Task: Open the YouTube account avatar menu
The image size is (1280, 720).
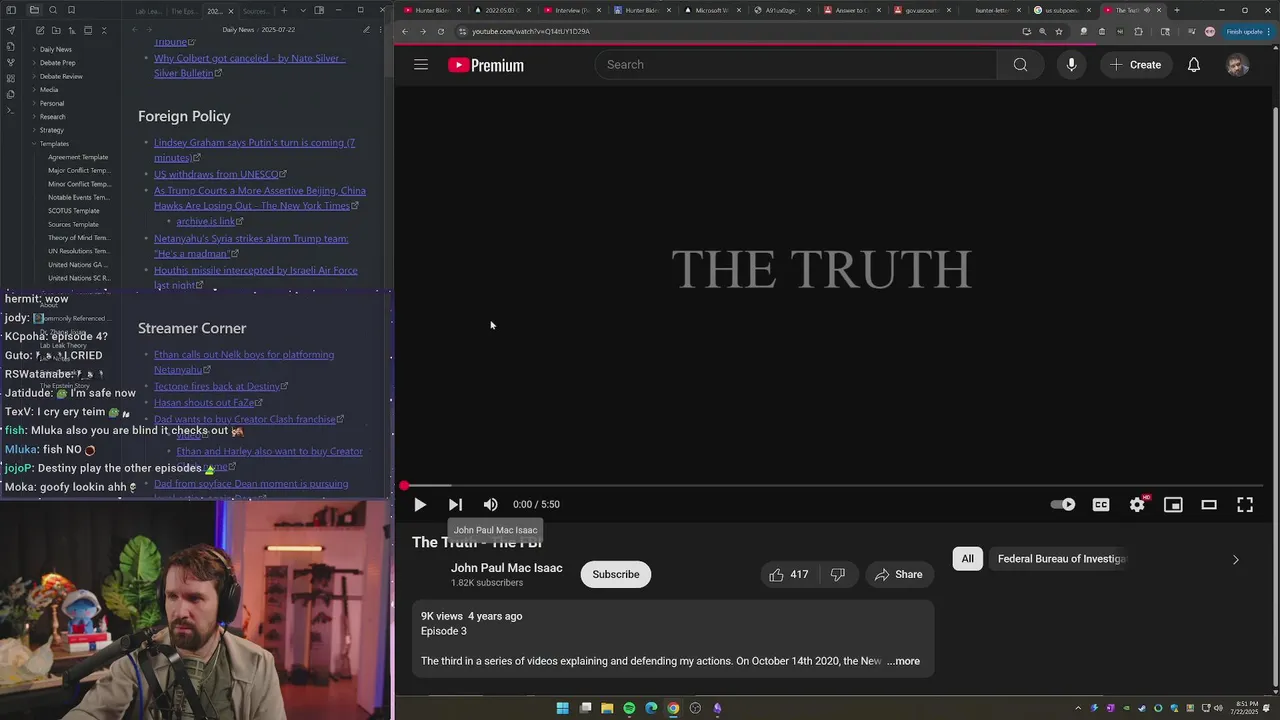Action: (x=1238, y=65)
